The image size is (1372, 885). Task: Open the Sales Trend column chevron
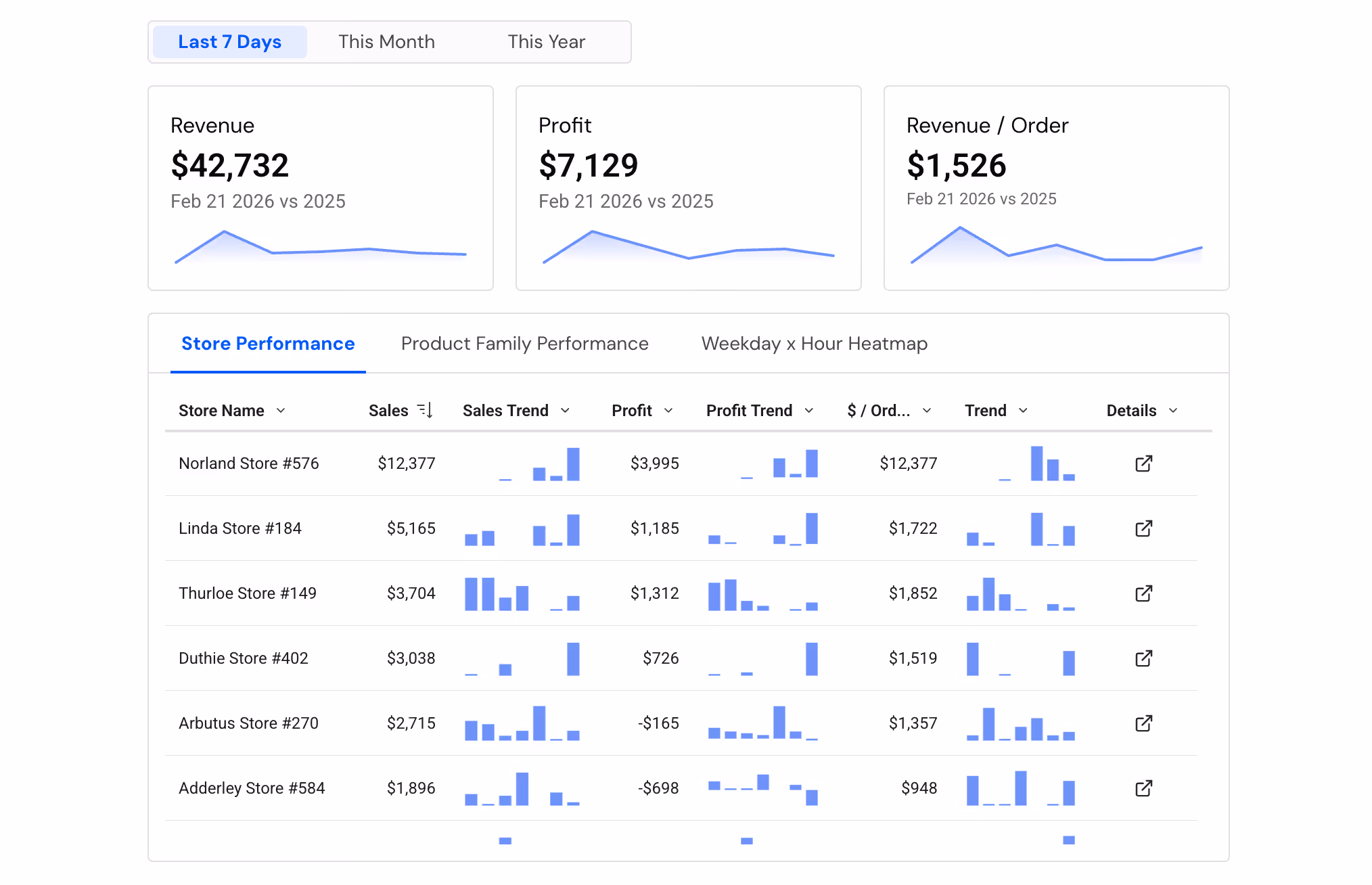(x=566, y=411)
